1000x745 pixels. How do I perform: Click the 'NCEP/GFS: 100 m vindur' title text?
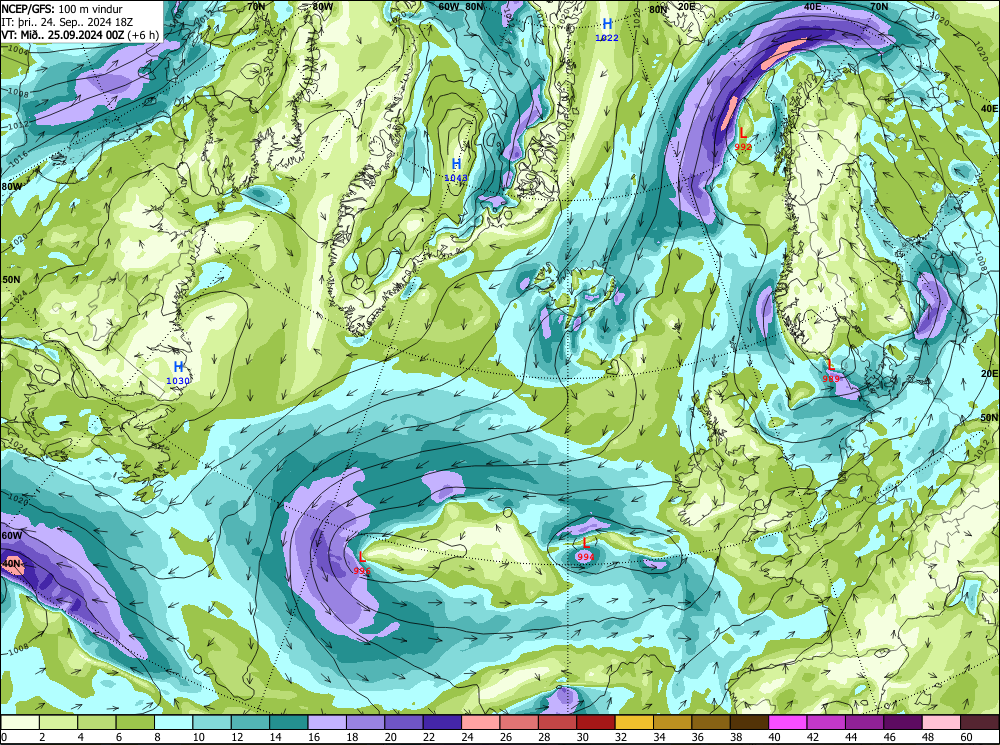tap(62, 9)
